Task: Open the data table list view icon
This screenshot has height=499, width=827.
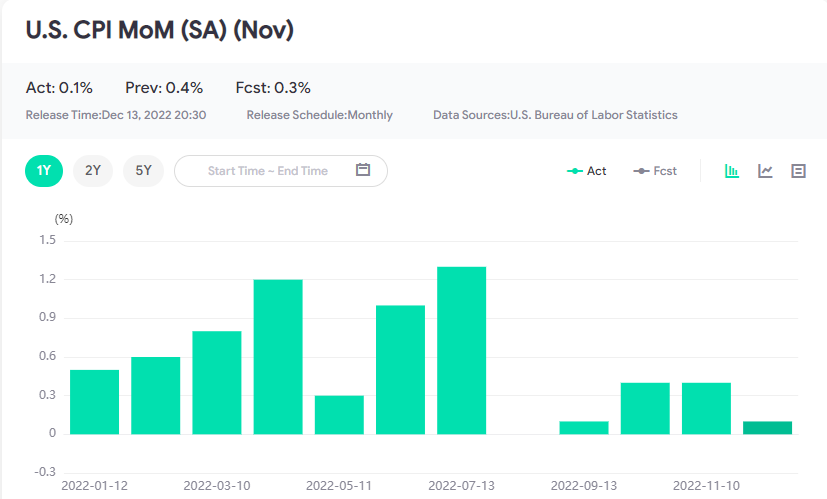Action: (x=798, y=171)
